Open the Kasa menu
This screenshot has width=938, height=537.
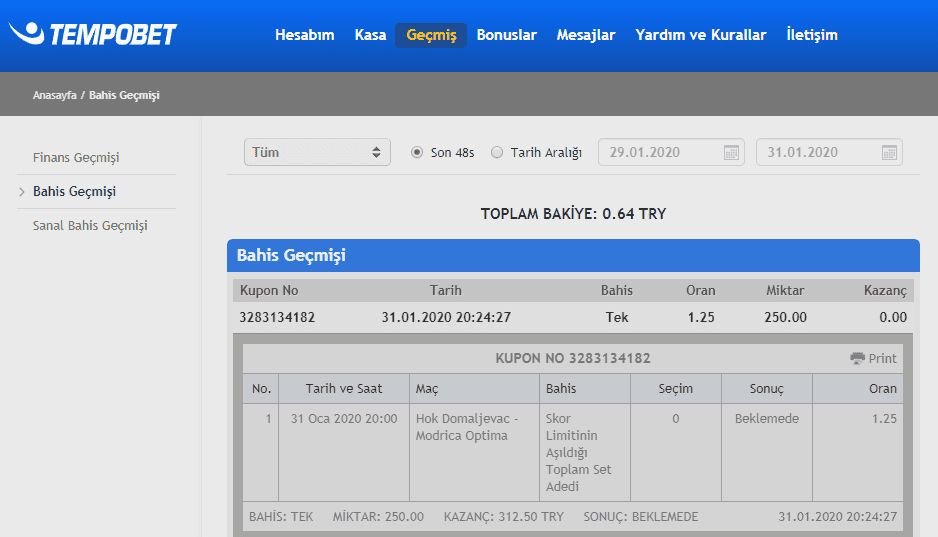[x=370, y=35]
